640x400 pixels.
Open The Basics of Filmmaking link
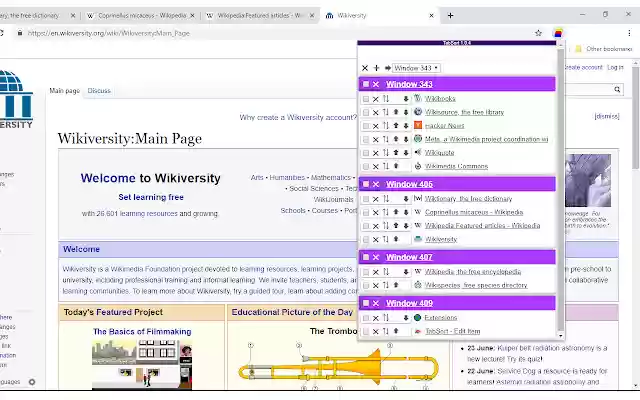point(142,331)
